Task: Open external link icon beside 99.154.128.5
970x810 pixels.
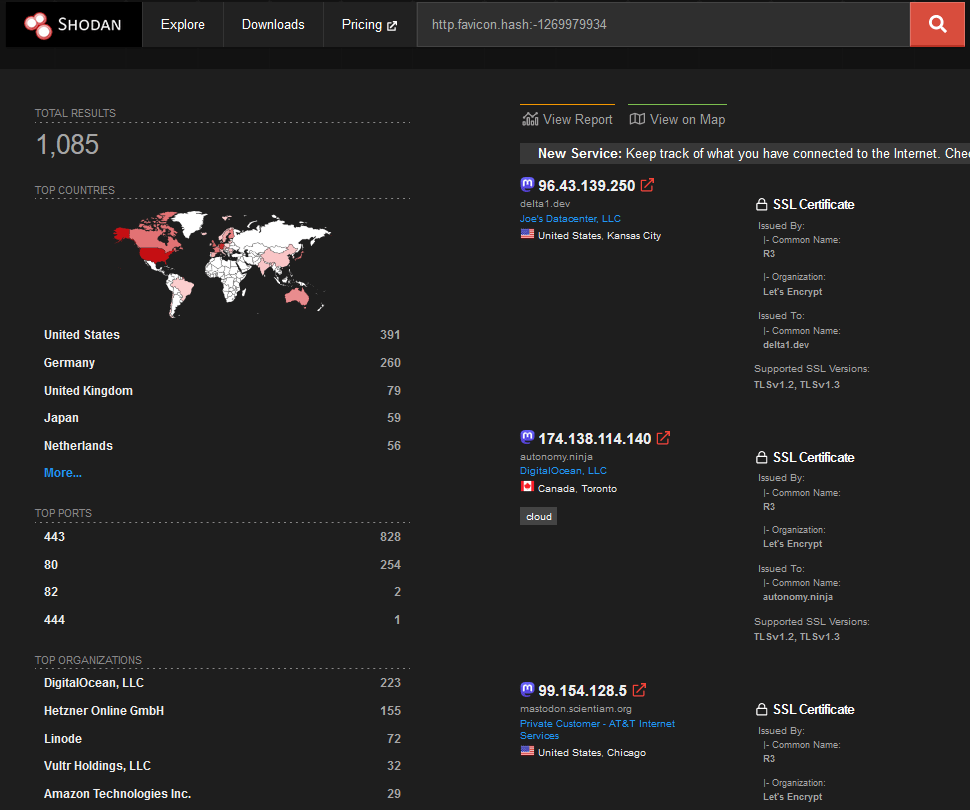Action: pyautogui.click(x=639, y=690)
